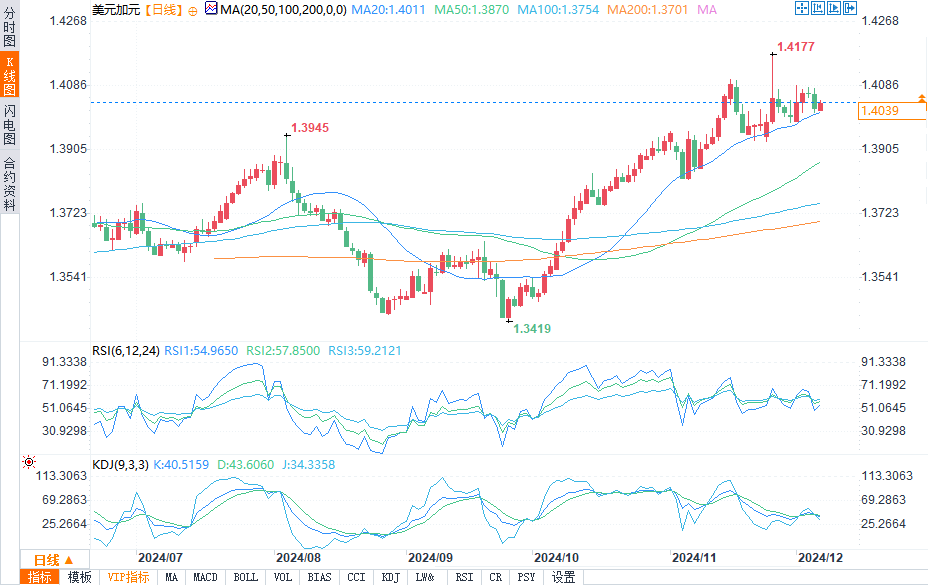Select the MACD indicator button
Screen dimensions: 928x585
(x=205, y=577)
